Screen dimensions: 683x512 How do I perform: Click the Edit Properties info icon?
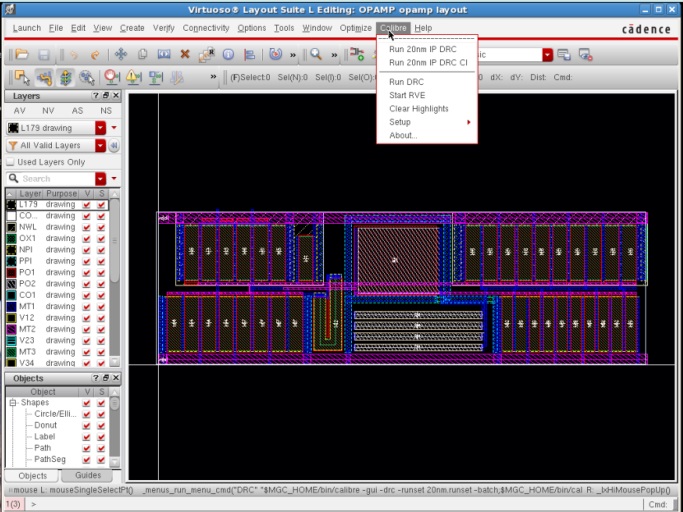228,54
